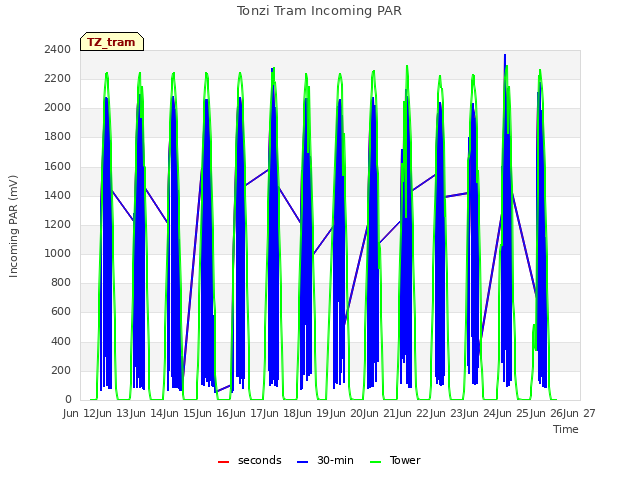This screenshot has width=640, height=480.
Task: Click the green Tower legend swatch
Action: click(375, 462)
